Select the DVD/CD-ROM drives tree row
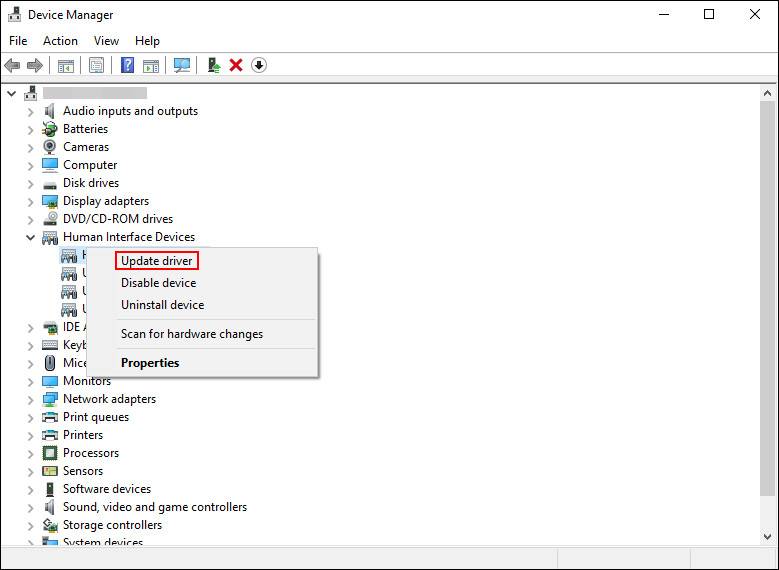 click(118, 219)
